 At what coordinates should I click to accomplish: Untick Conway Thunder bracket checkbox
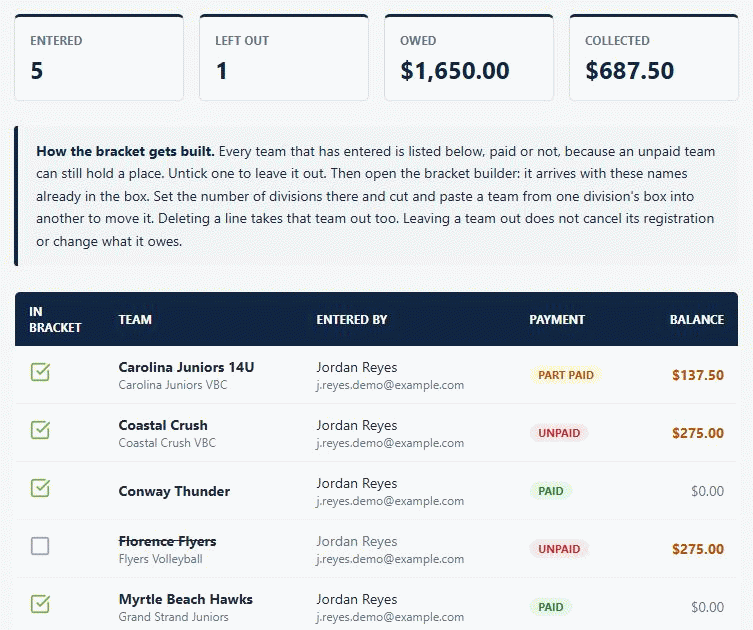[40, 488]
